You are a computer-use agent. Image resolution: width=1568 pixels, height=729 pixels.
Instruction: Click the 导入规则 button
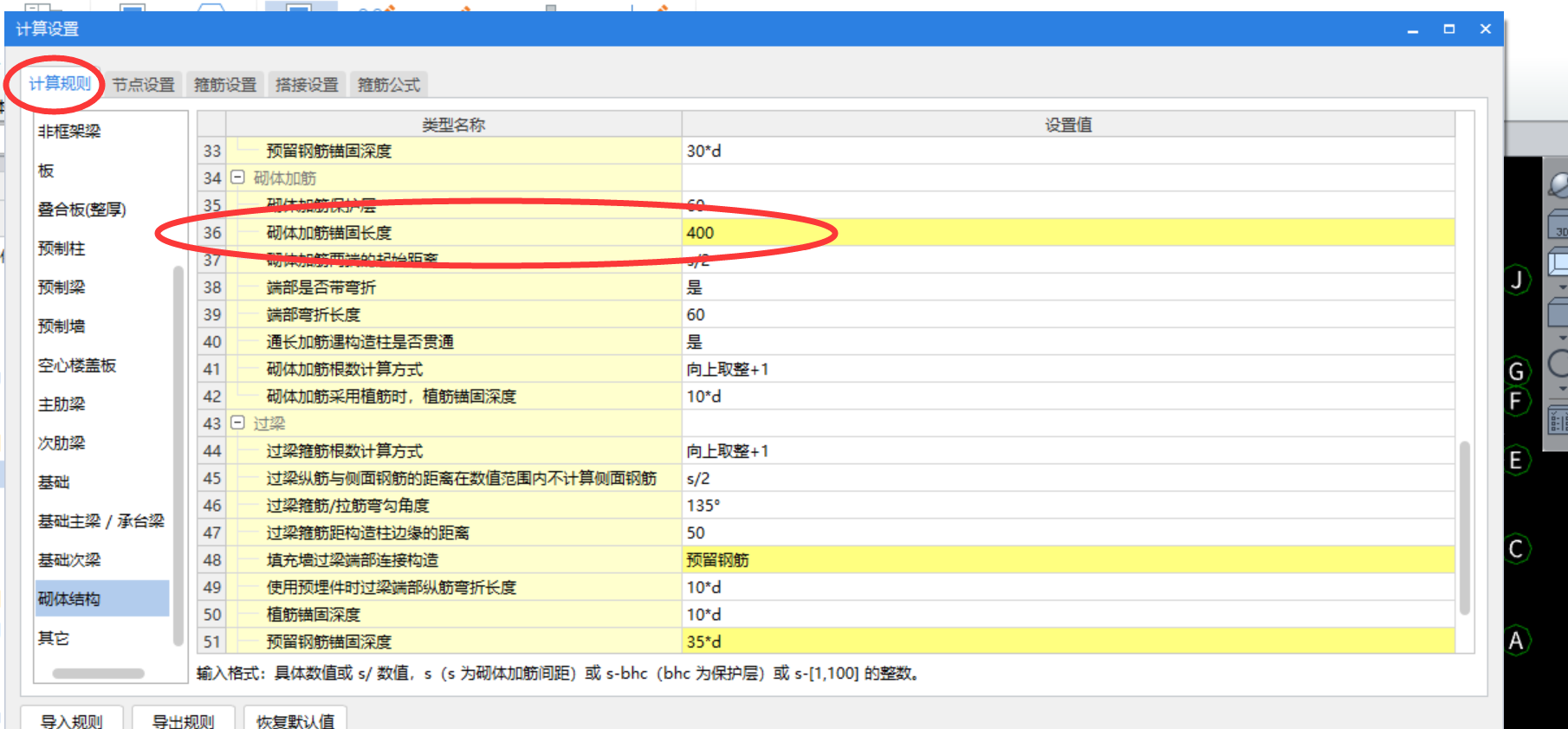pyautogui.click(x=72, y=719)
